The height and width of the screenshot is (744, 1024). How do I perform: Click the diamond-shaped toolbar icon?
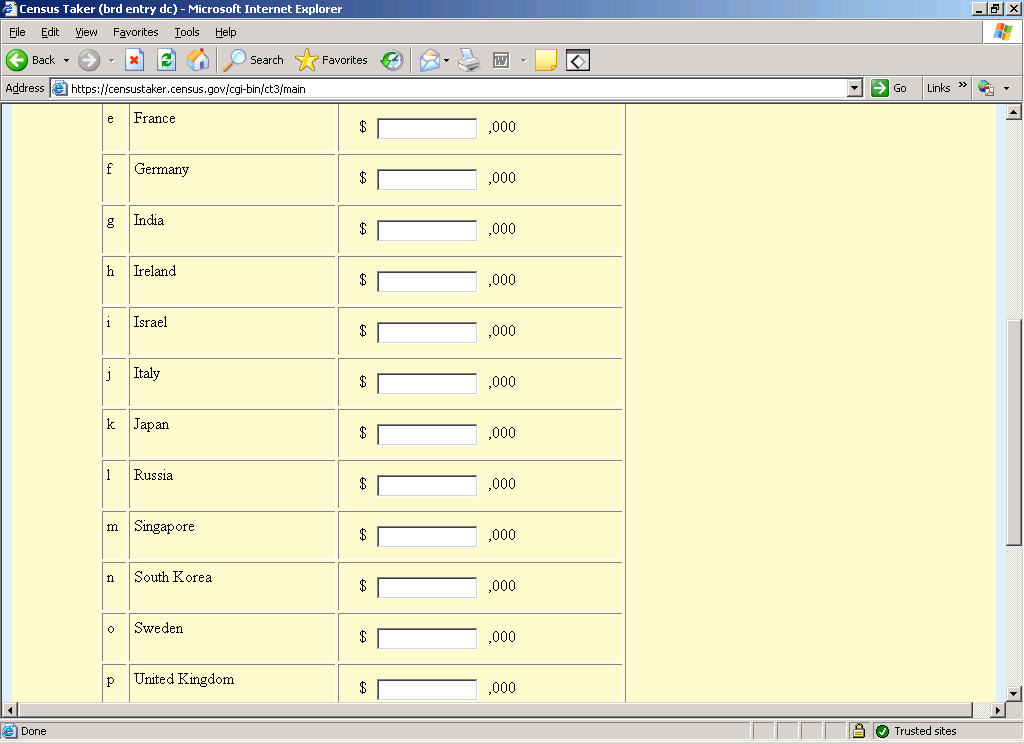[x=578, y=60]
